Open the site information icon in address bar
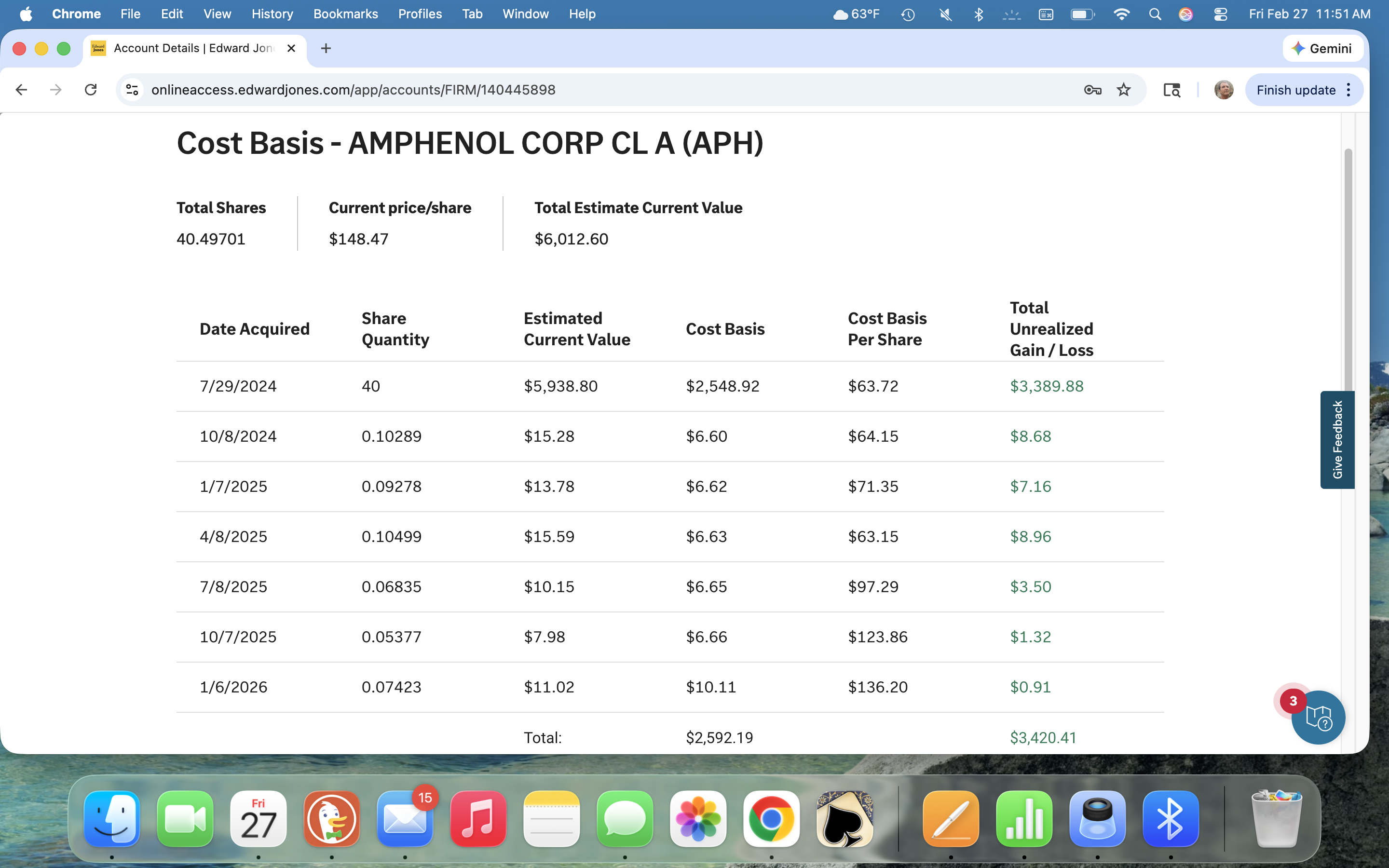This screenshot has height=868, width=1389. click(x=133, y=90)
